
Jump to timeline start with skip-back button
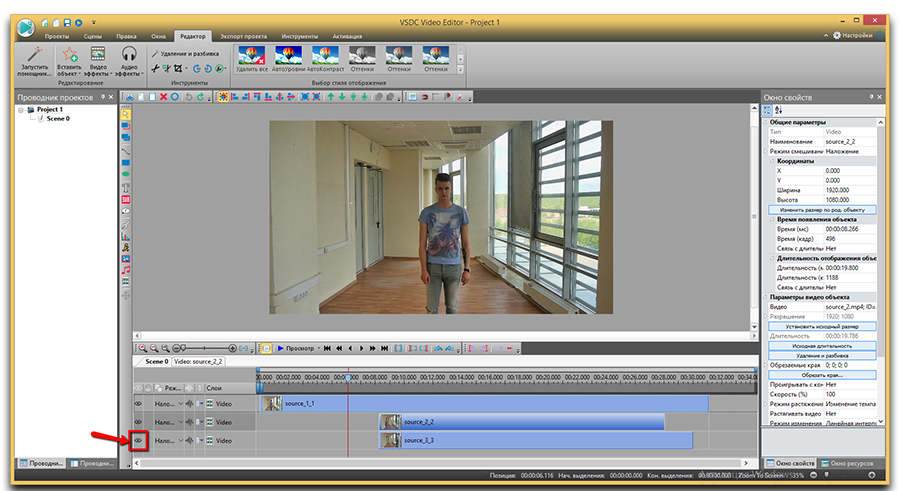[x=327, y=349]
